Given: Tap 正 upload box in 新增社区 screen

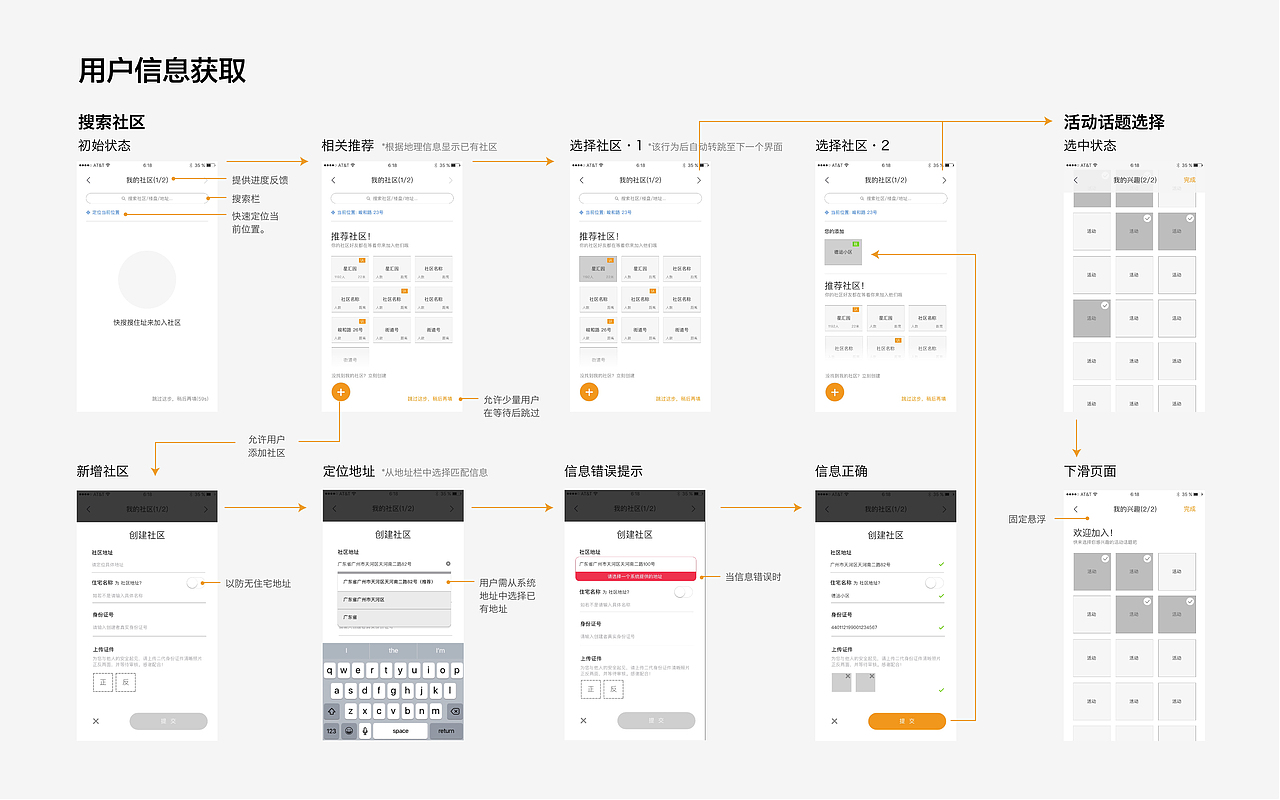Looking at the screenshot, I should click(103, 683).
